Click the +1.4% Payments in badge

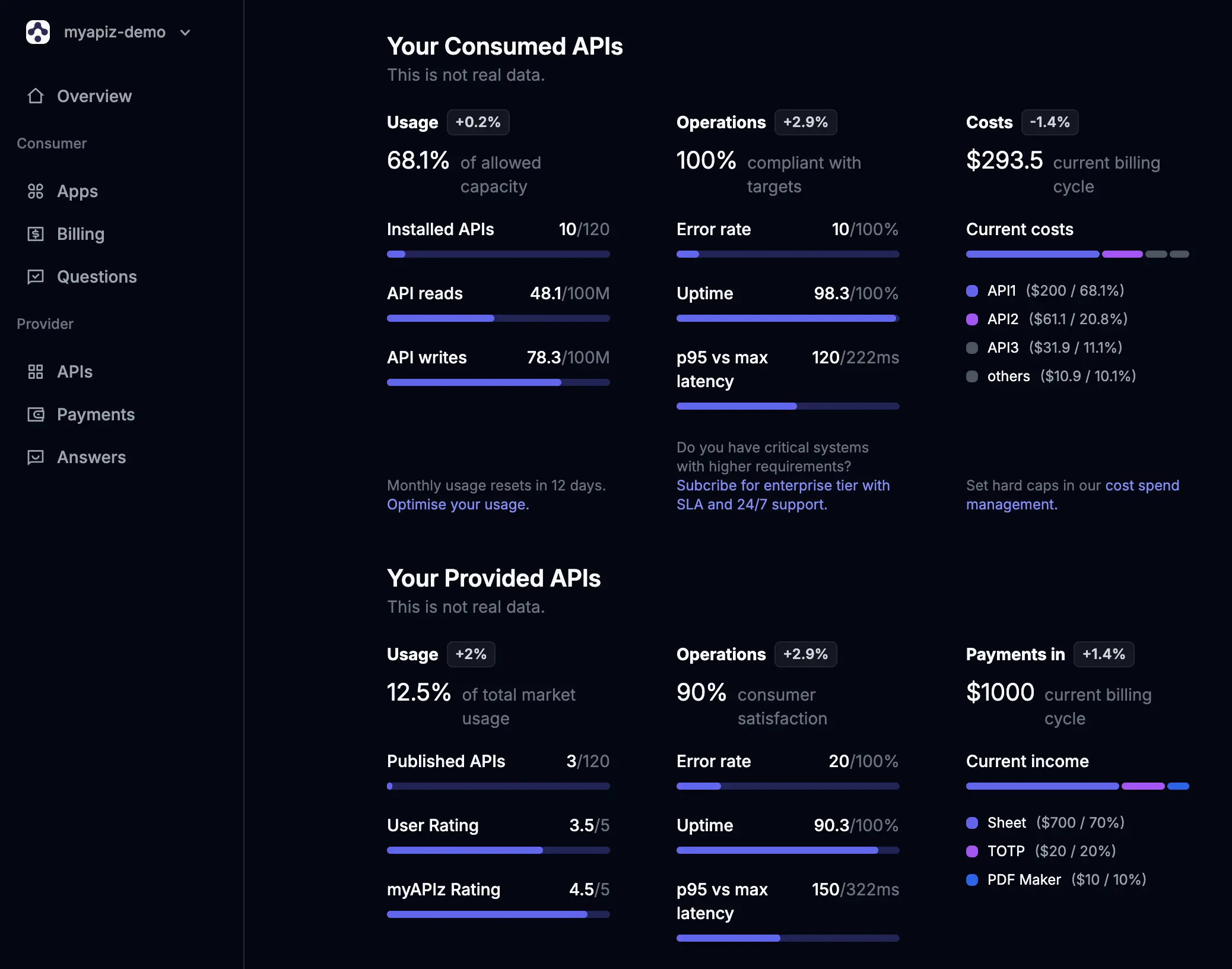1104,654
